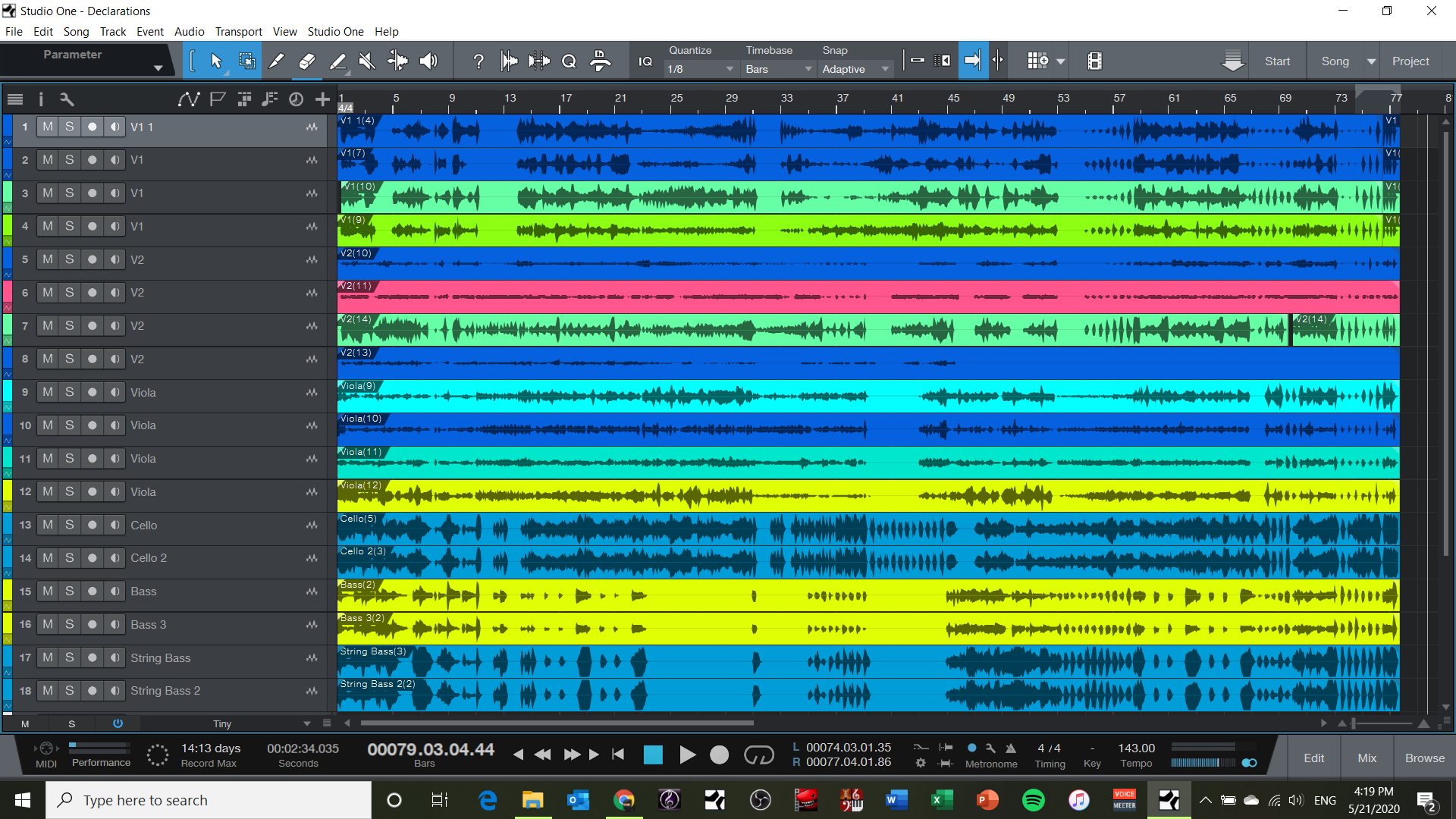Mute the Cello track 13
The height and width of the screenshot is (819, 1456).
coord(48,525)
